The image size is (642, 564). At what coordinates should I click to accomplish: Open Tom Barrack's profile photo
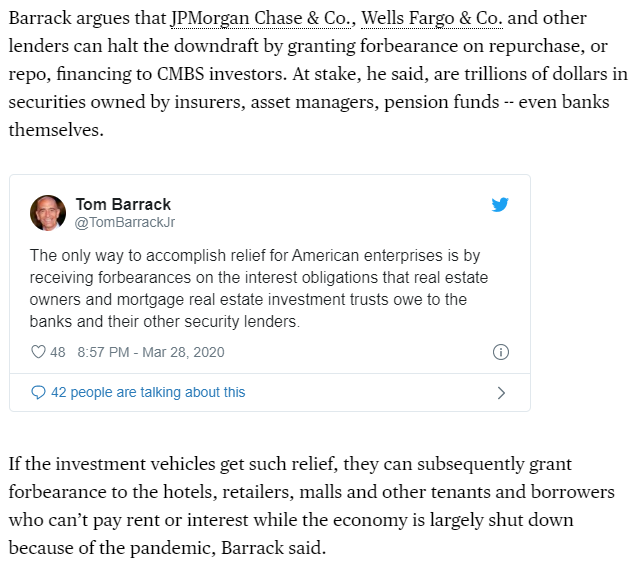[48, 213]
